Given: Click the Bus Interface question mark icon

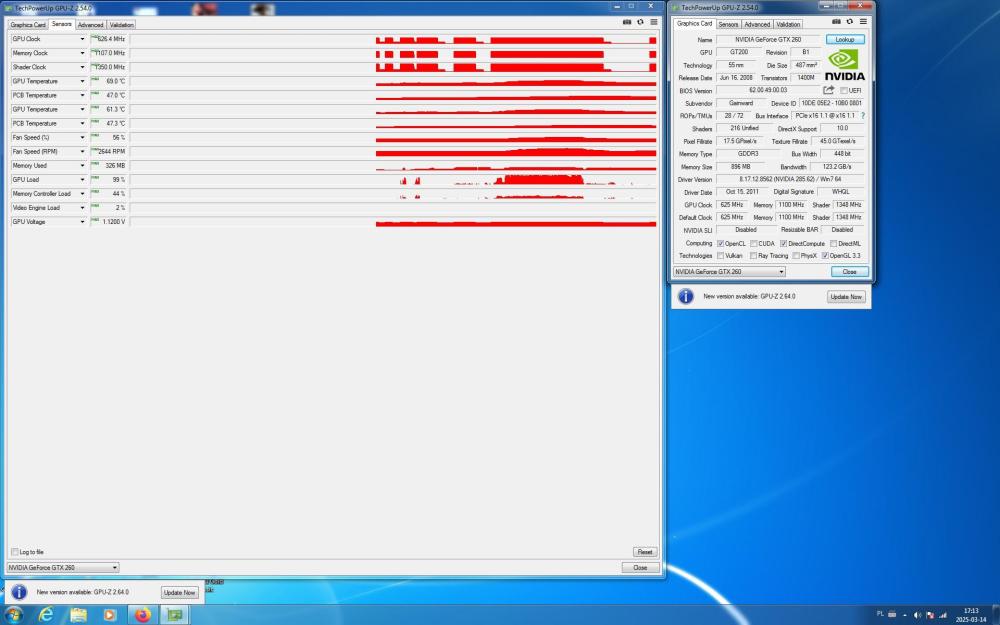Looking at the screenshot, I should click(x=863, y=115).
